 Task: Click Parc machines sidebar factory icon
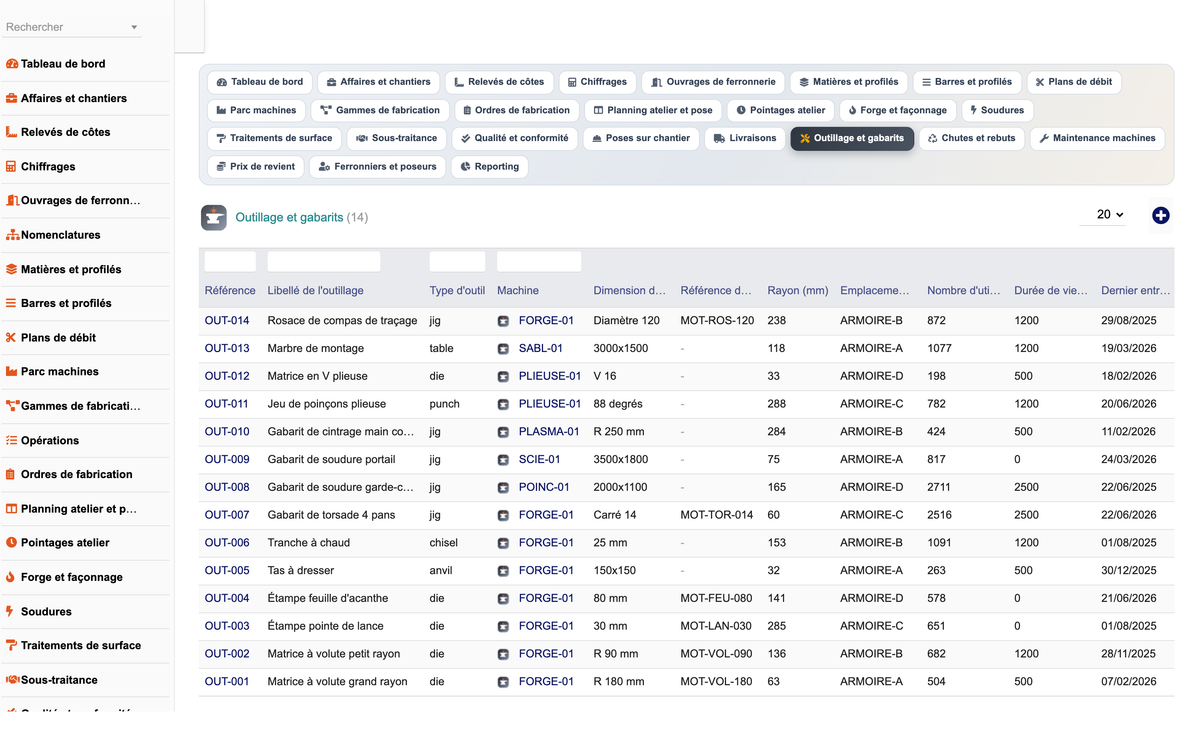(12, 371)
